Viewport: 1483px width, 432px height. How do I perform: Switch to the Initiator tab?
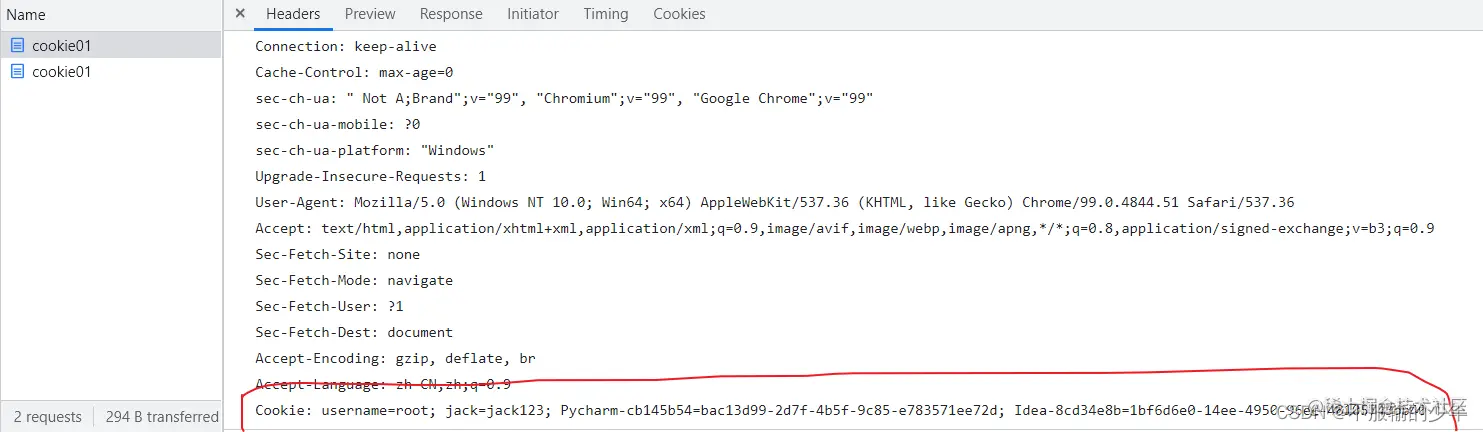pyautogui.click(x=533, y=14)
